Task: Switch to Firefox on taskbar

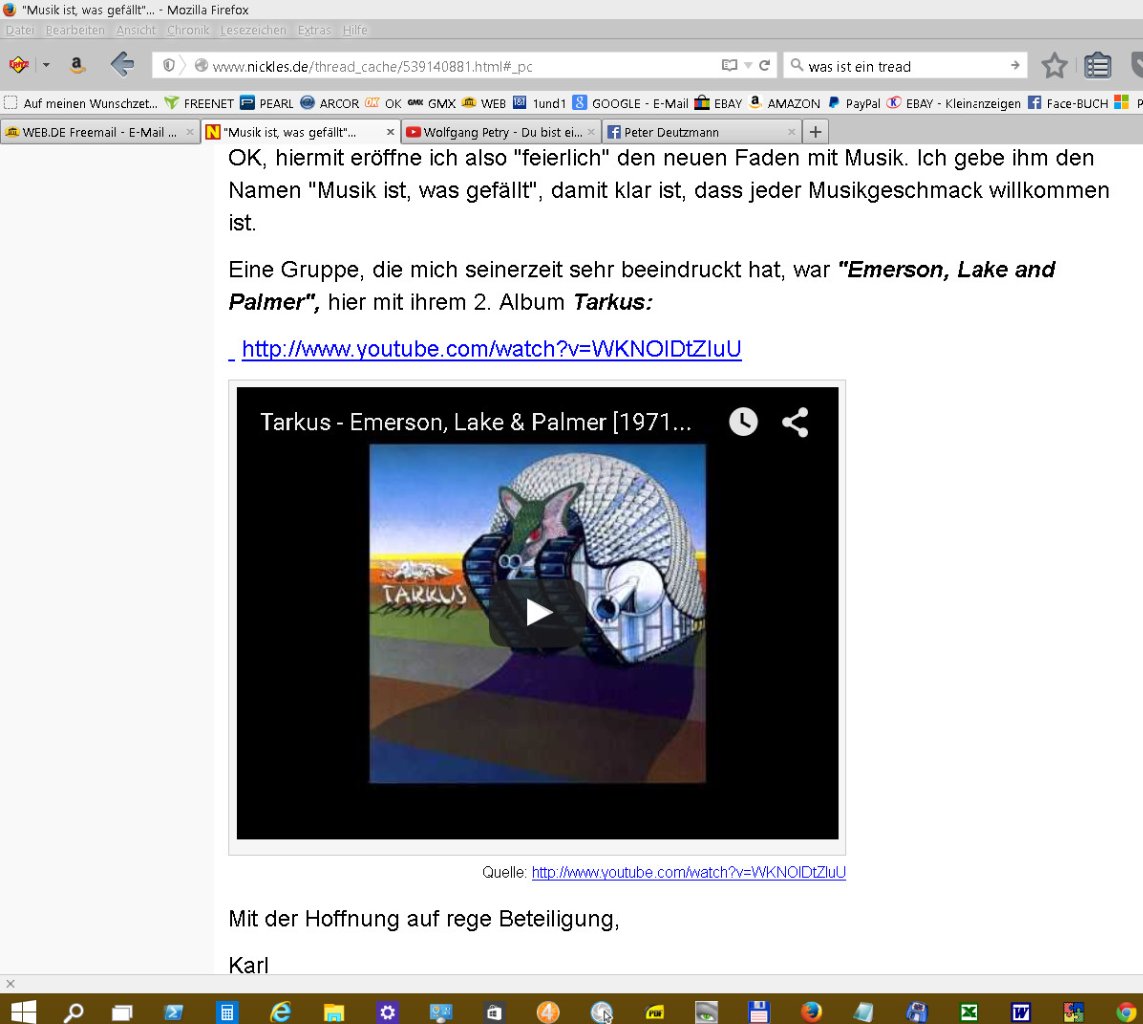Action: pyautogui.click(x=811, y=1012)
